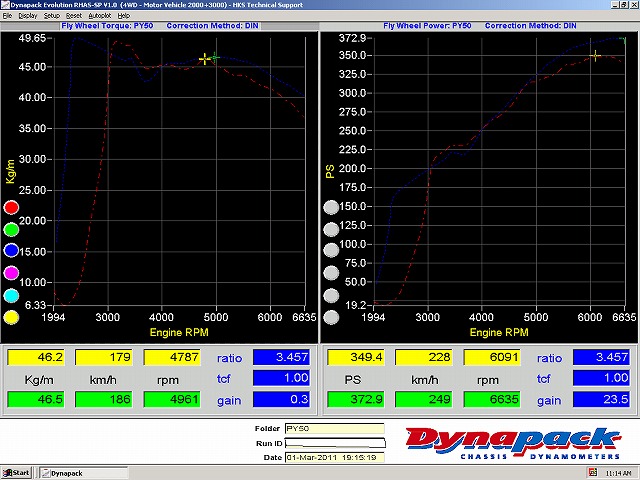Click the Folder field showing PY50
Screen dimensions: 640x480
pyautogui.click(x=335, y=429)
